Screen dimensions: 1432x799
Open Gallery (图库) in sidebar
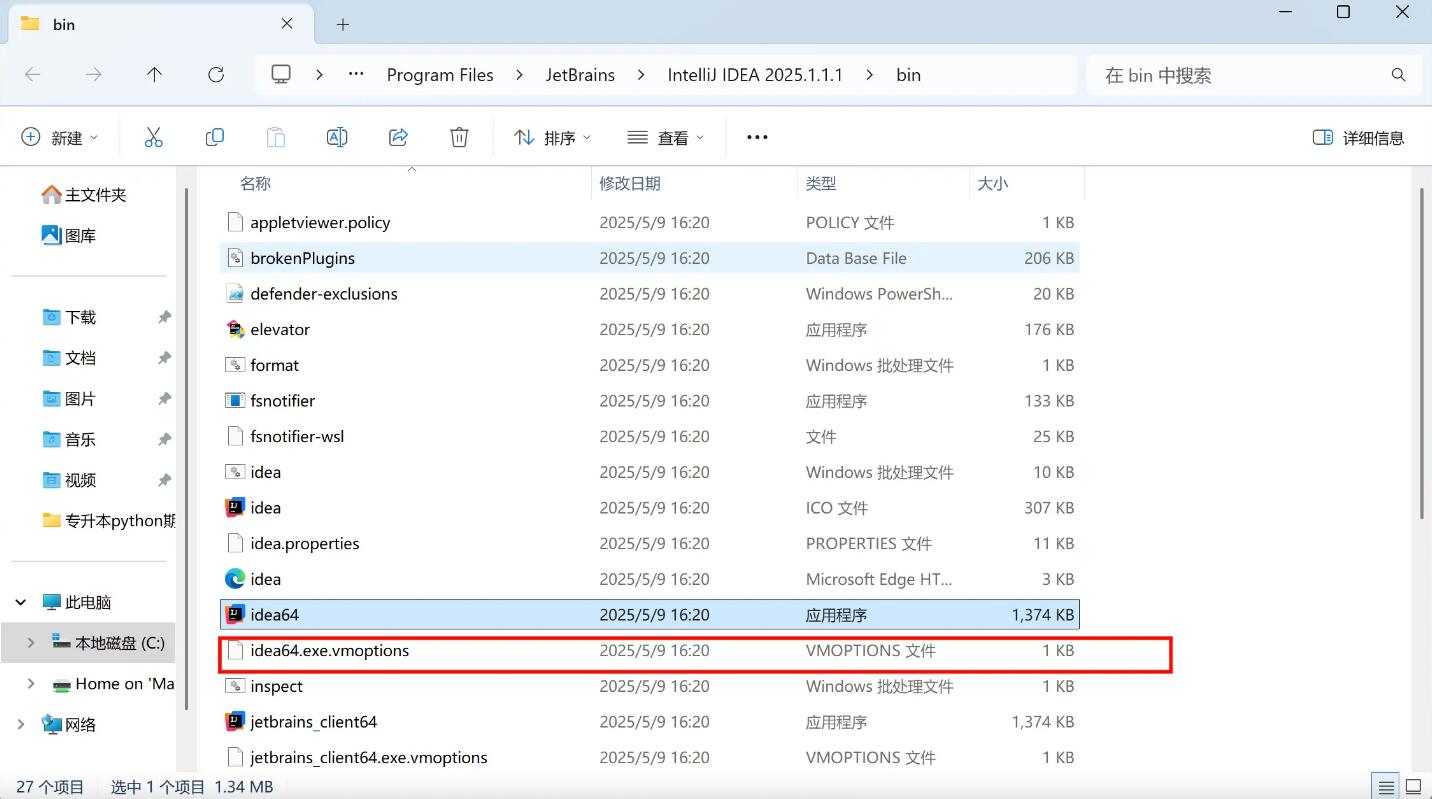pos(70,236)
